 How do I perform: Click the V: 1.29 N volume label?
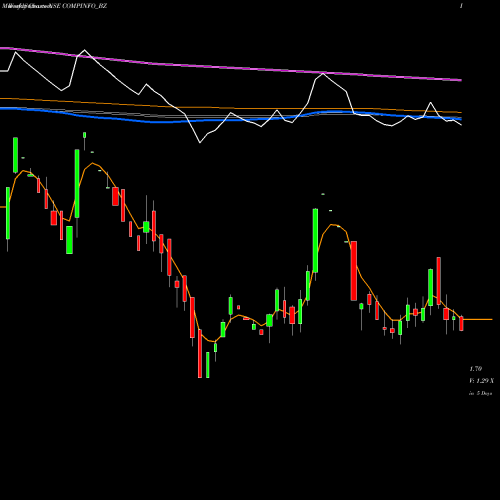tap(481, 381)
